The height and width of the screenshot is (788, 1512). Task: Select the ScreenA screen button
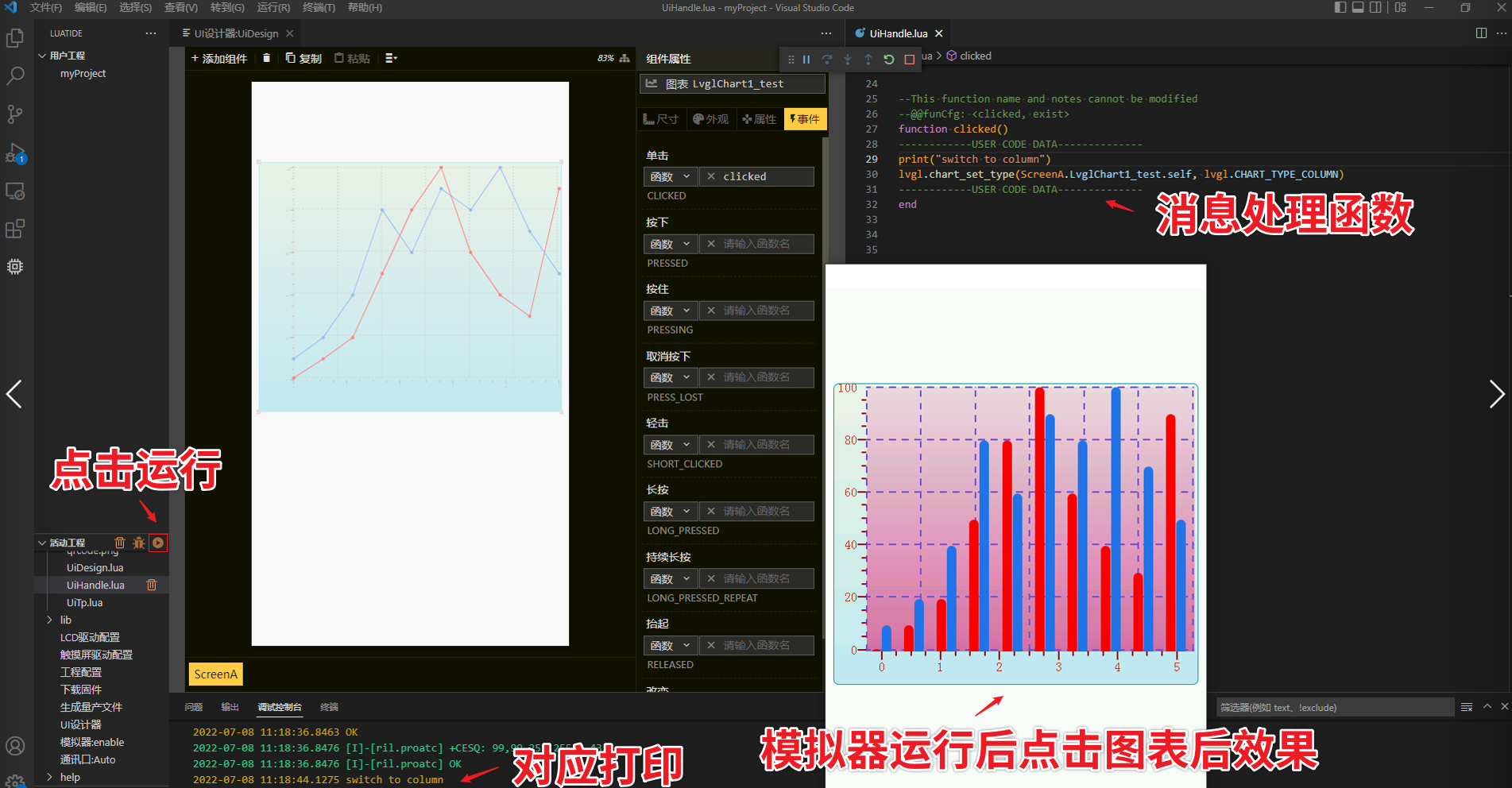216,674
